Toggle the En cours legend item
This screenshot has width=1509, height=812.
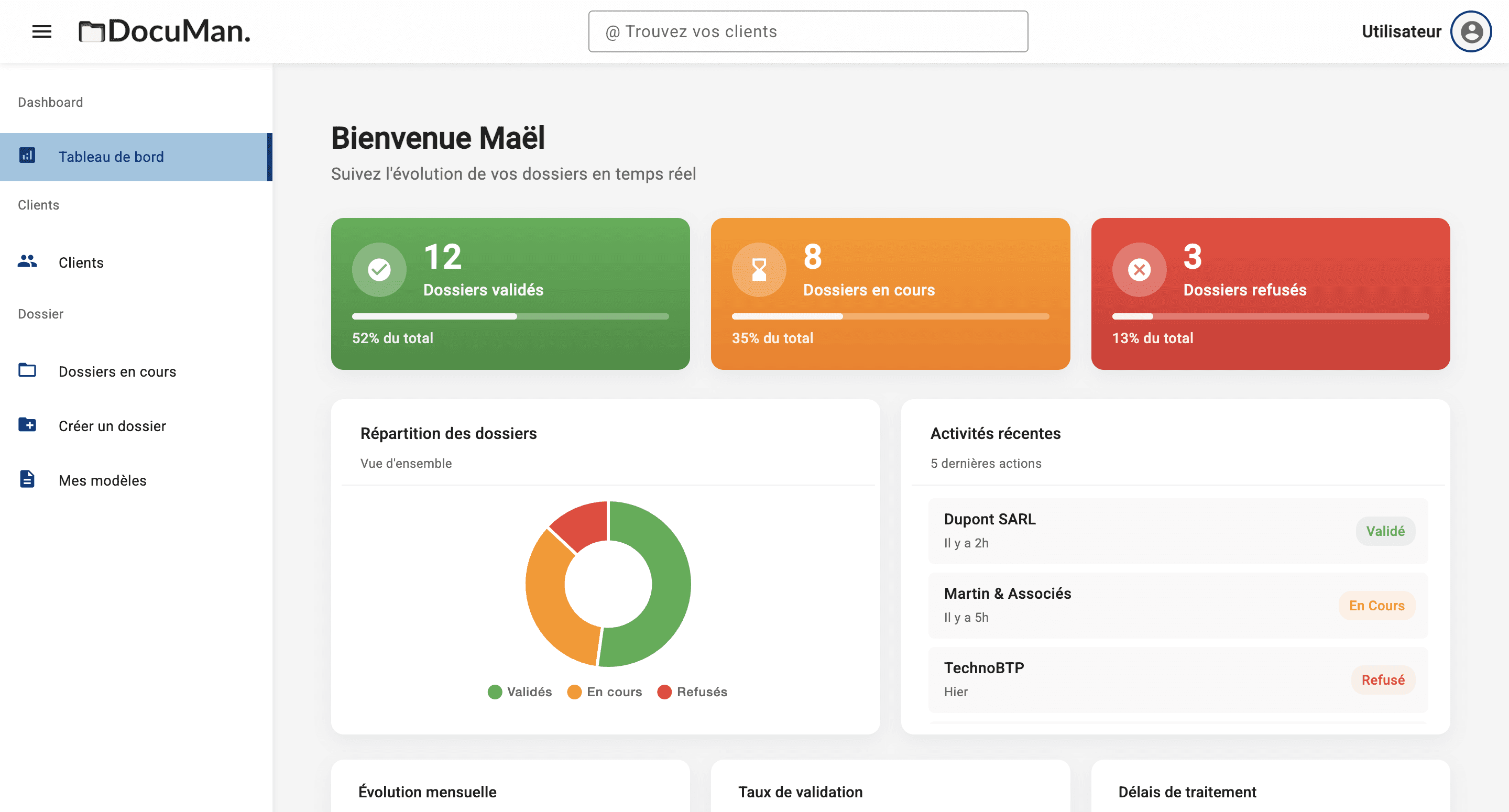(x=605, y=692)
